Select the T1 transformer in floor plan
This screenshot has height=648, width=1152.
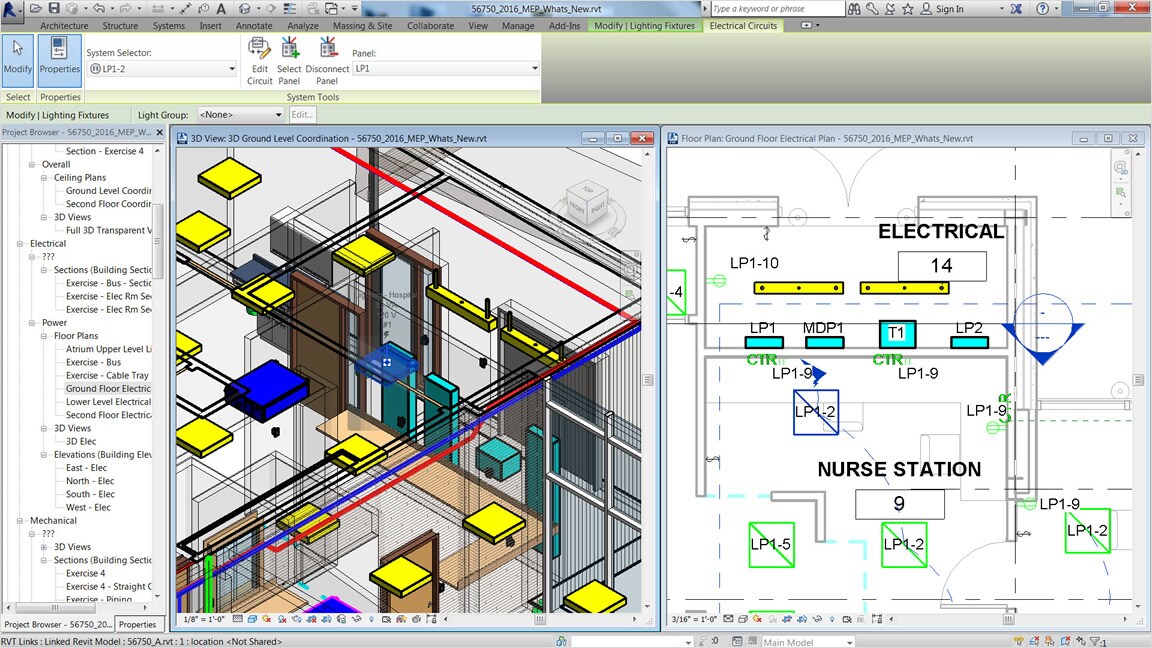coord(897,334)
